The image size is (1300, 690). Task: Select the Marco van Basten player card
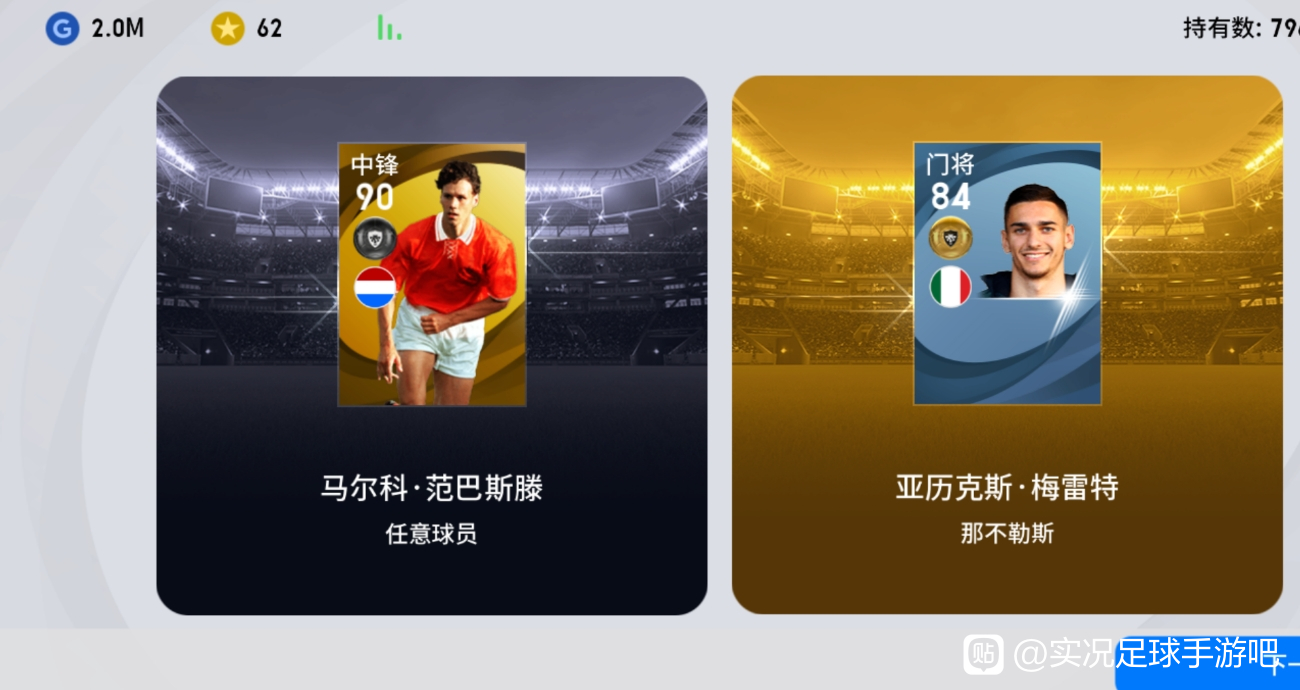click(432, 274)
